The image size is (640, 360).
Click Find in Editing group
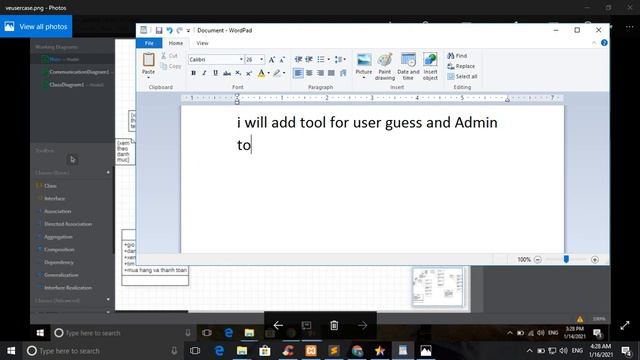(x=457, y=56)
